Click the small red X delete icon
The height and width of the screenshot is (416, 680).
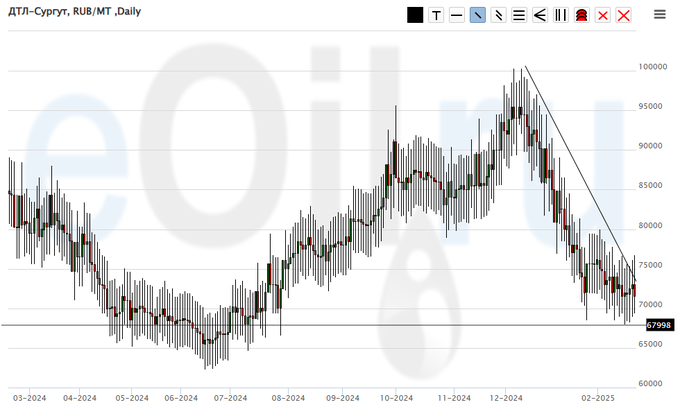click(x=602, y=15)
